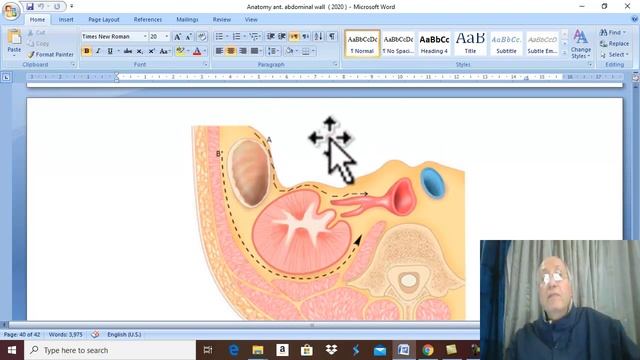Open File Explorer from the taskbar

[258, 350]
